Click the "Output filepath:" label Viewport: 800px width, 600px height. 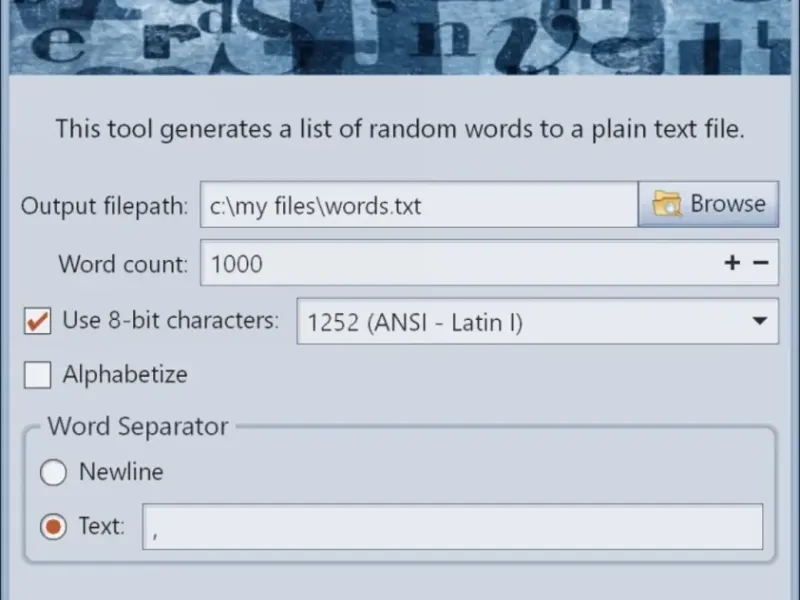pyautogui.click(x=105, y=206)
